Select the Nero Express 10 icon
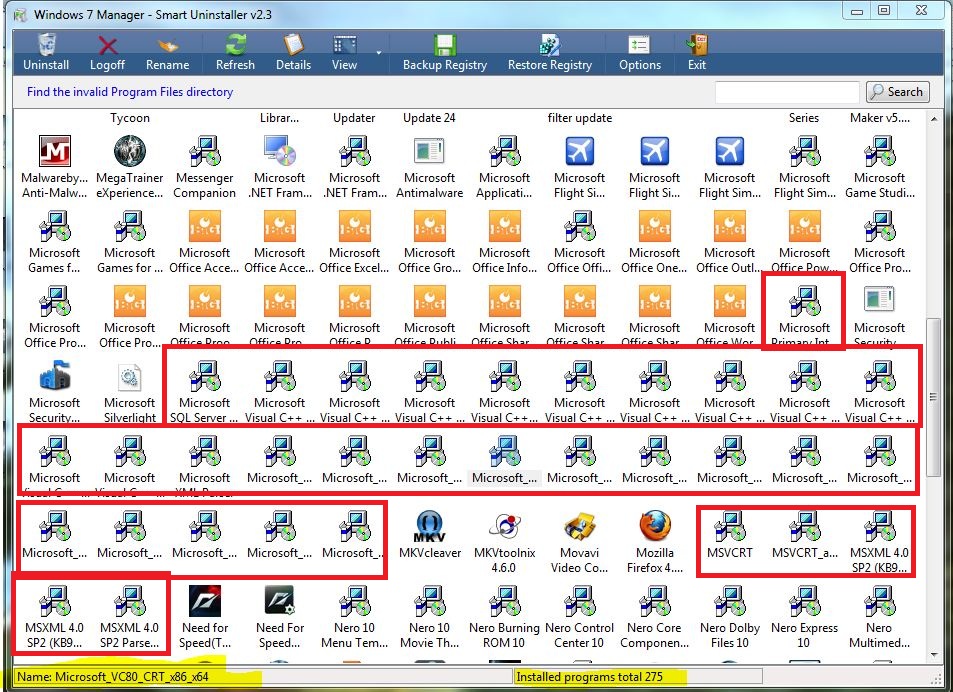The image size is (953, 692). tap(805, 601)
